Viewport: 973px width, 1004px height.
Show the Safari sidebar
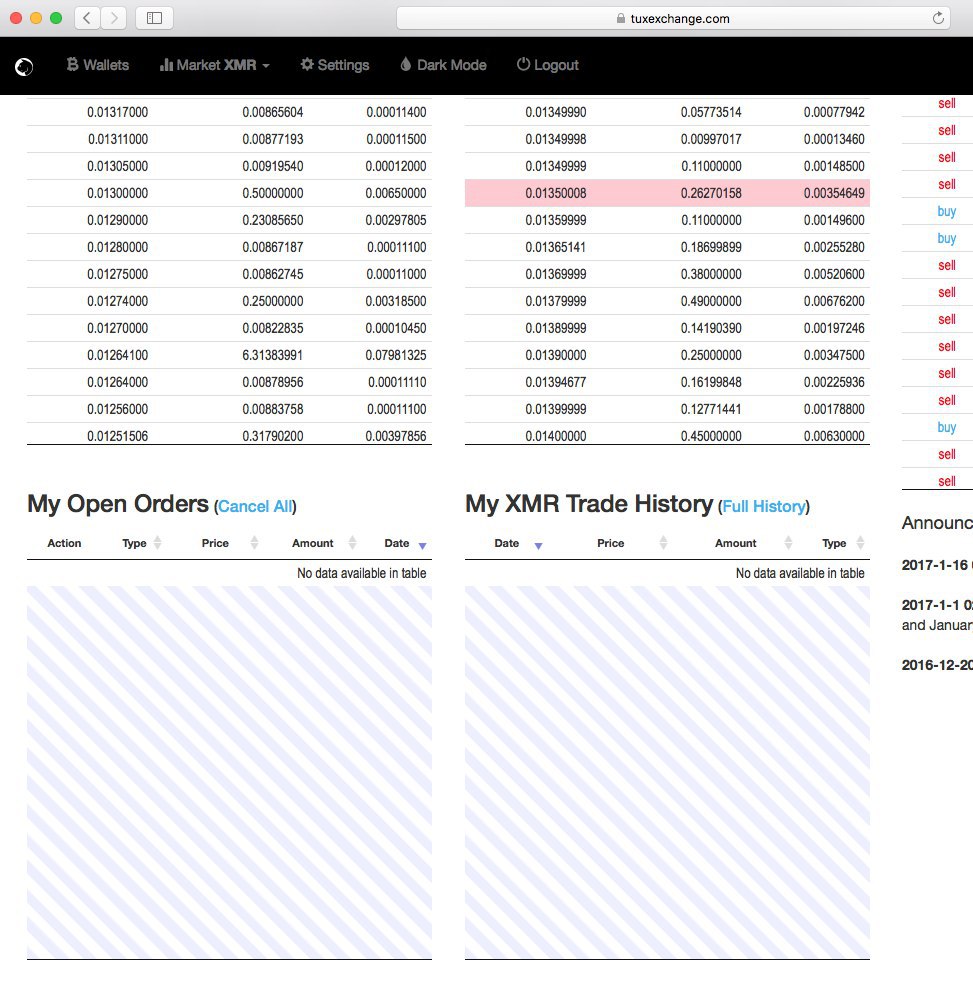click(x=154, y=18)
